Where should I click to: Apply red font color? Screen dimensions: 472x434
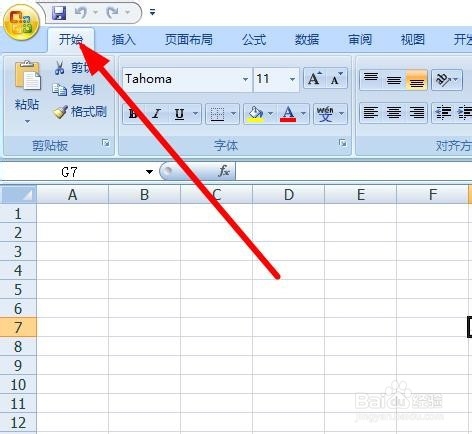coord(288,114)
